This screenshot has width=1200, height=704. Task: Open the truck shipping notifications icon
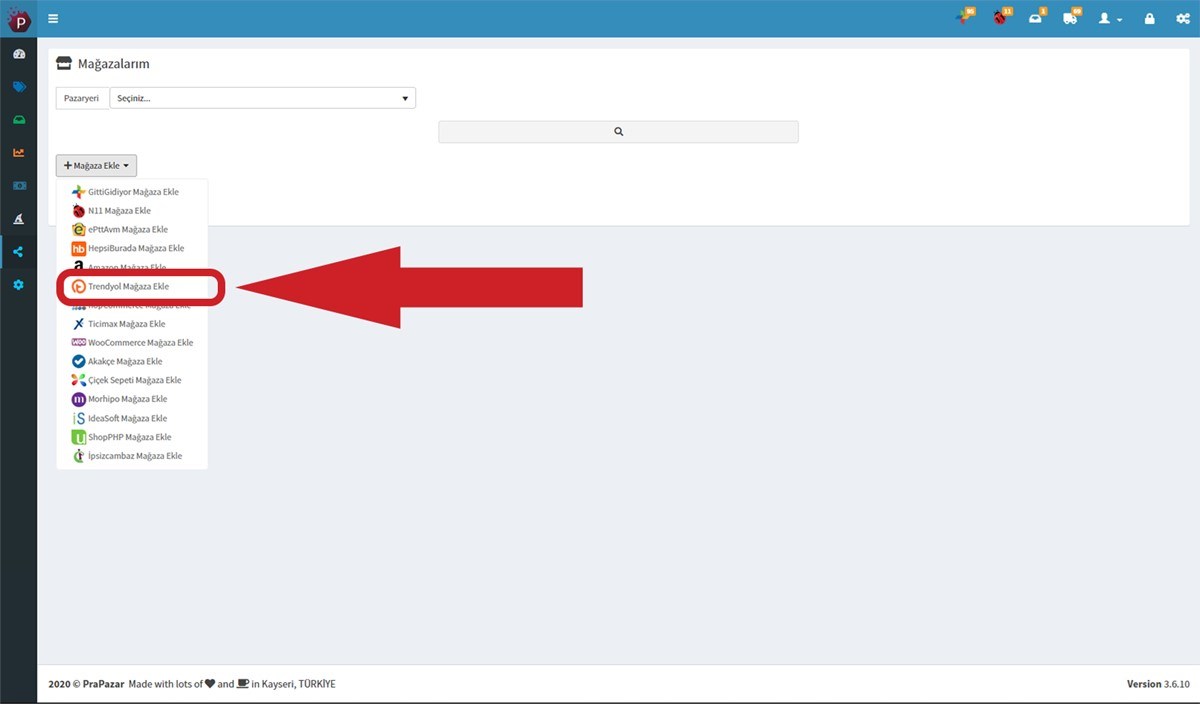pos(1071,17)
